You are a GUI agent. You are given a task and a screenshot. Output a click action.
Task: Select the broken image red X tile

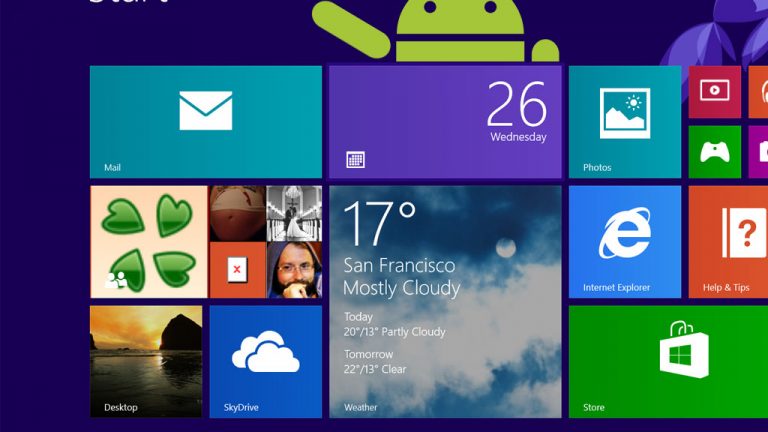[x=237, y=270]
